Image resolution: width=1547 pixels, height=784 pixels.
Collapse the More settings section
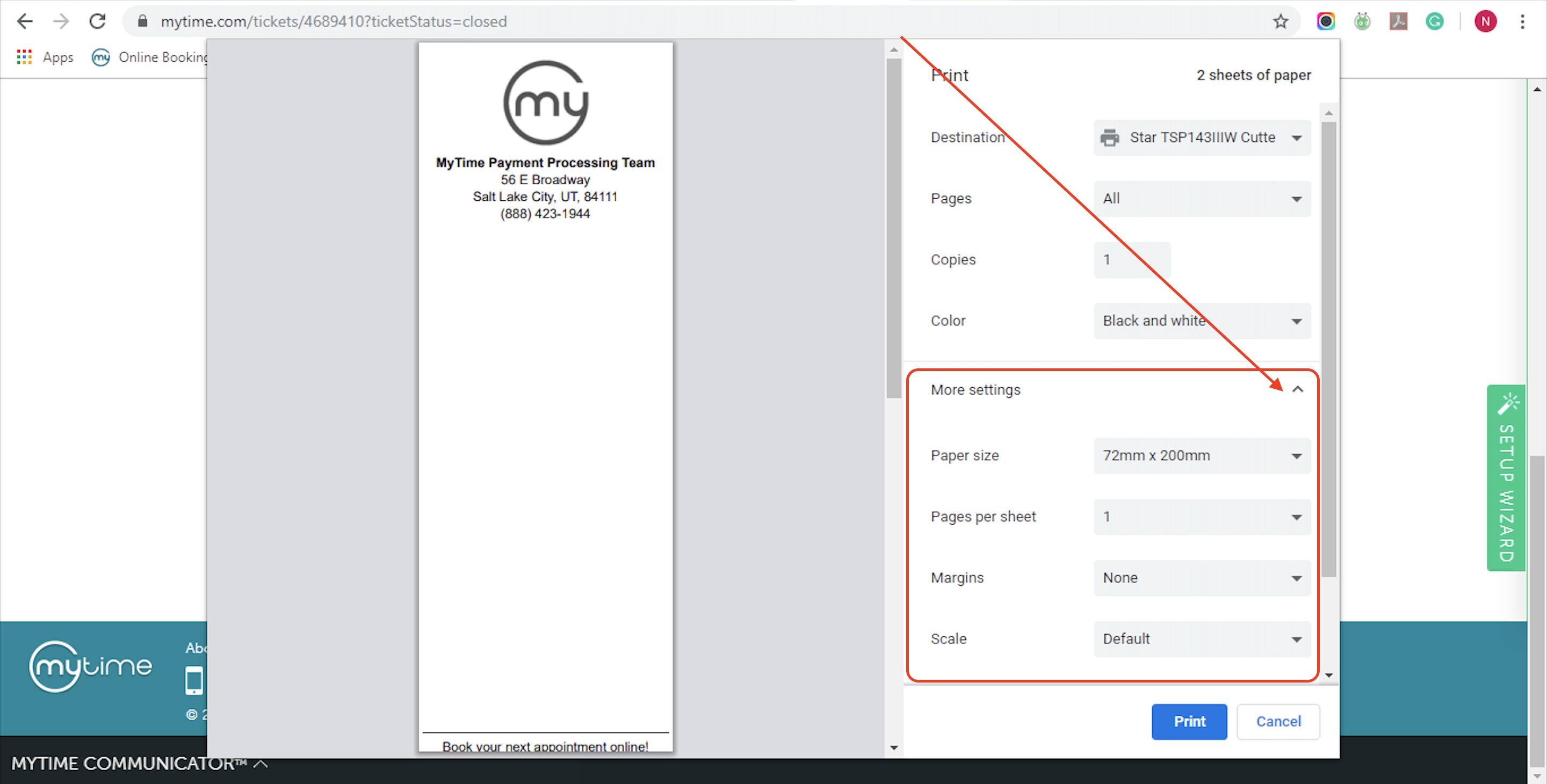[1297, 390]
